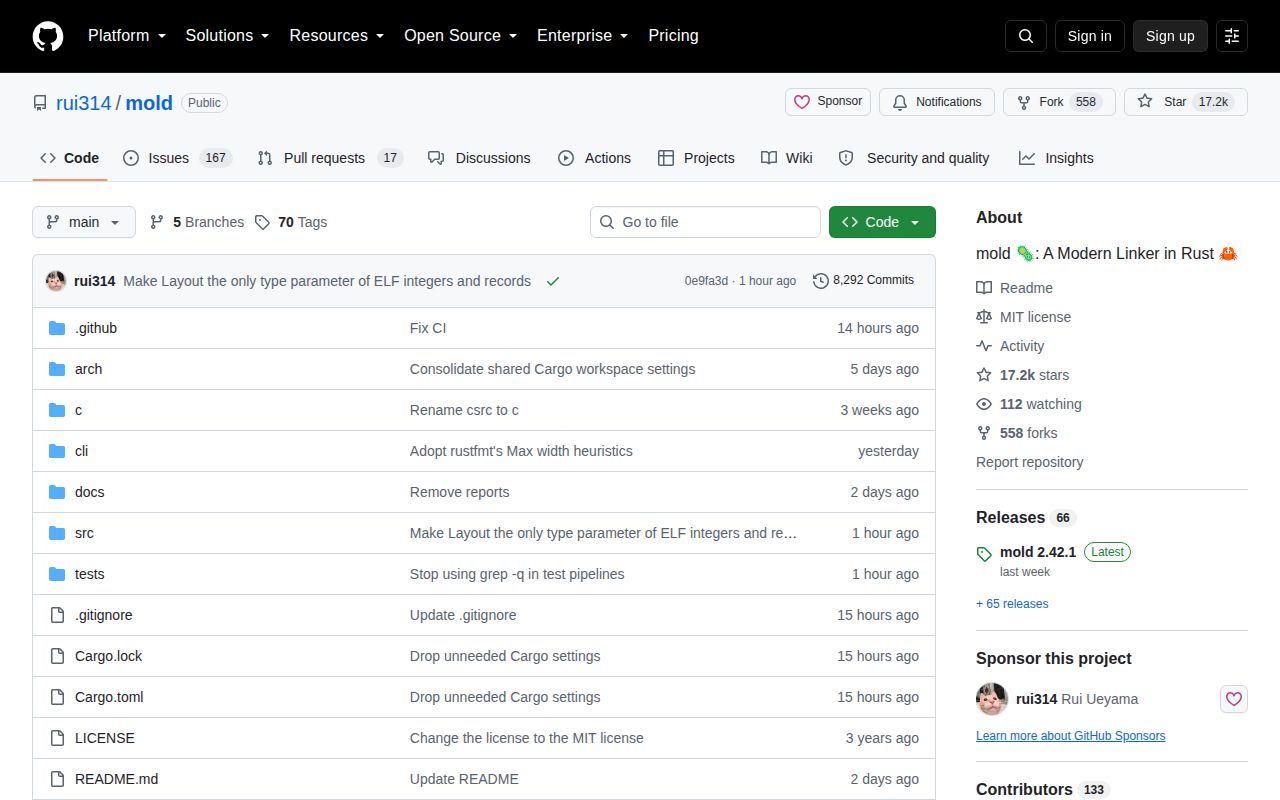This screenshot has width=1280, height=800.
Task: Expand the Resources menu
Action: click(x=337, y=36)
